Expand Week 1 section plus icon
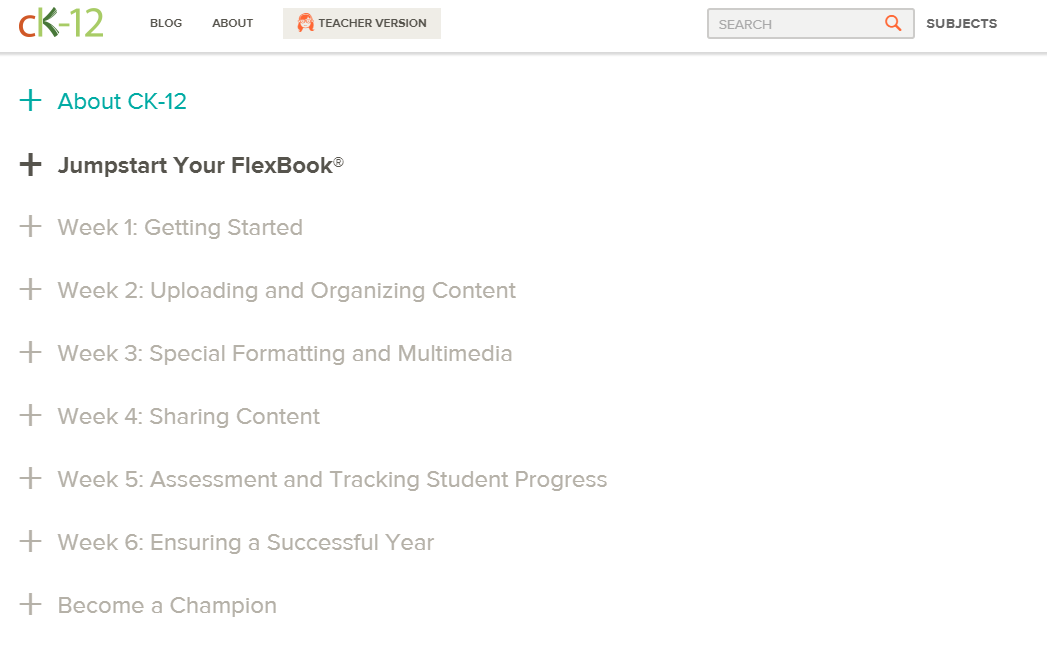Viewport: 1047px width, 649px height. coord(31,227)
